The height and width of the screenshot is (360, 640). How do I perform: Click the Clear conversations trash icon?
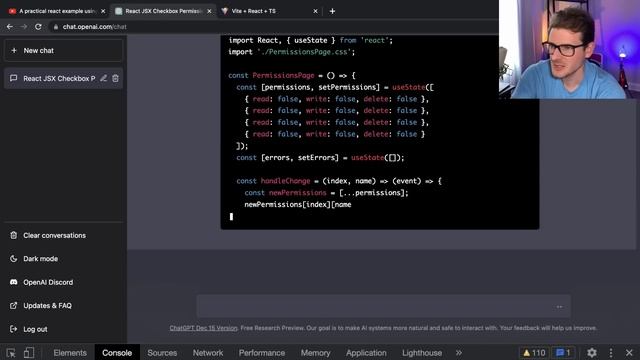pos(13,236)
